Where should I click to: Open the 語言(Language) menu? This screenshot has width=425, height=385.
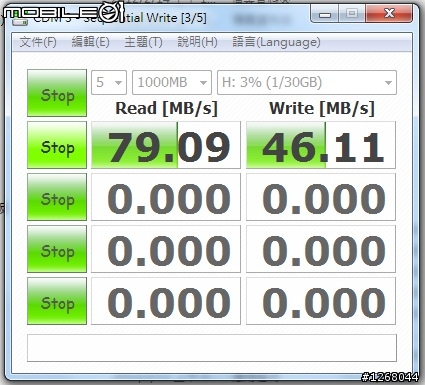(276, 42)
